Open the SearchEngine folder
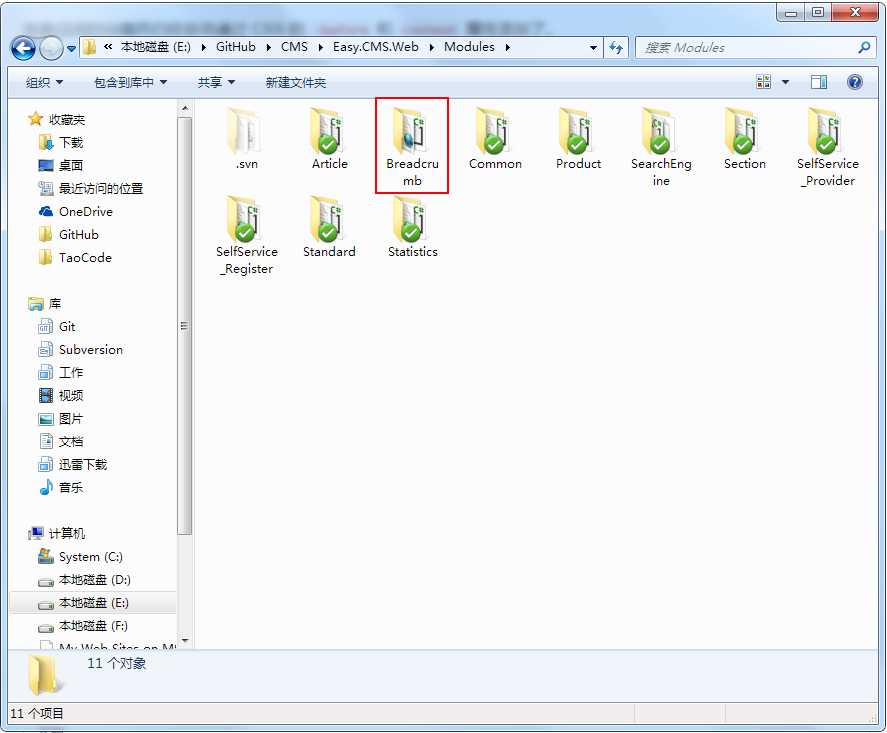Image resolution: width=887 pixels, height=733 pixels. point(661,147)
